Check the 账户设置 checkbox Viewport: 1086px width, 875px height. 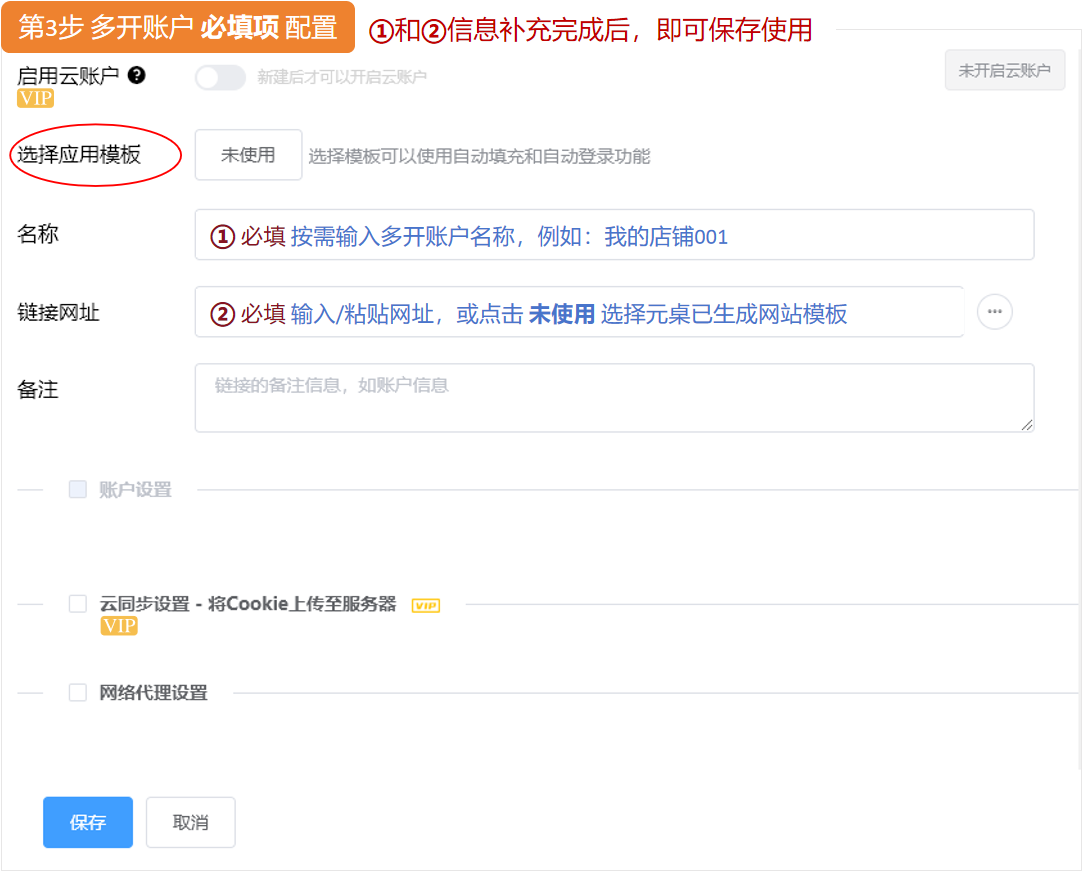[78, 489]
